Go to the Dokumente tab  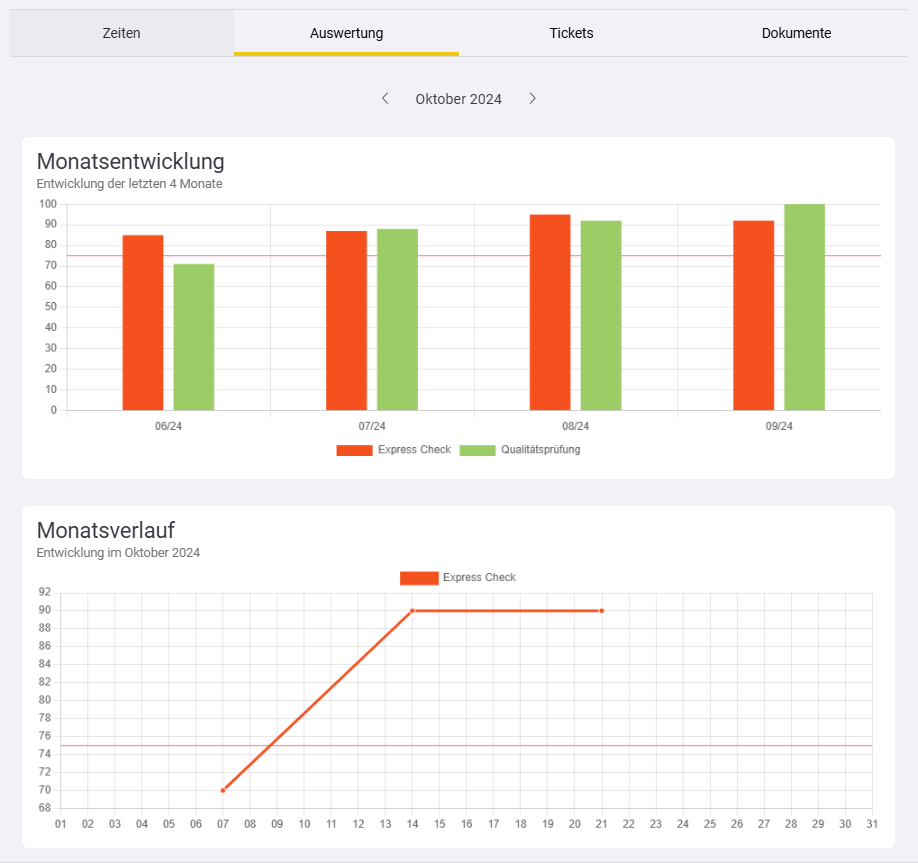coord(796,33)
